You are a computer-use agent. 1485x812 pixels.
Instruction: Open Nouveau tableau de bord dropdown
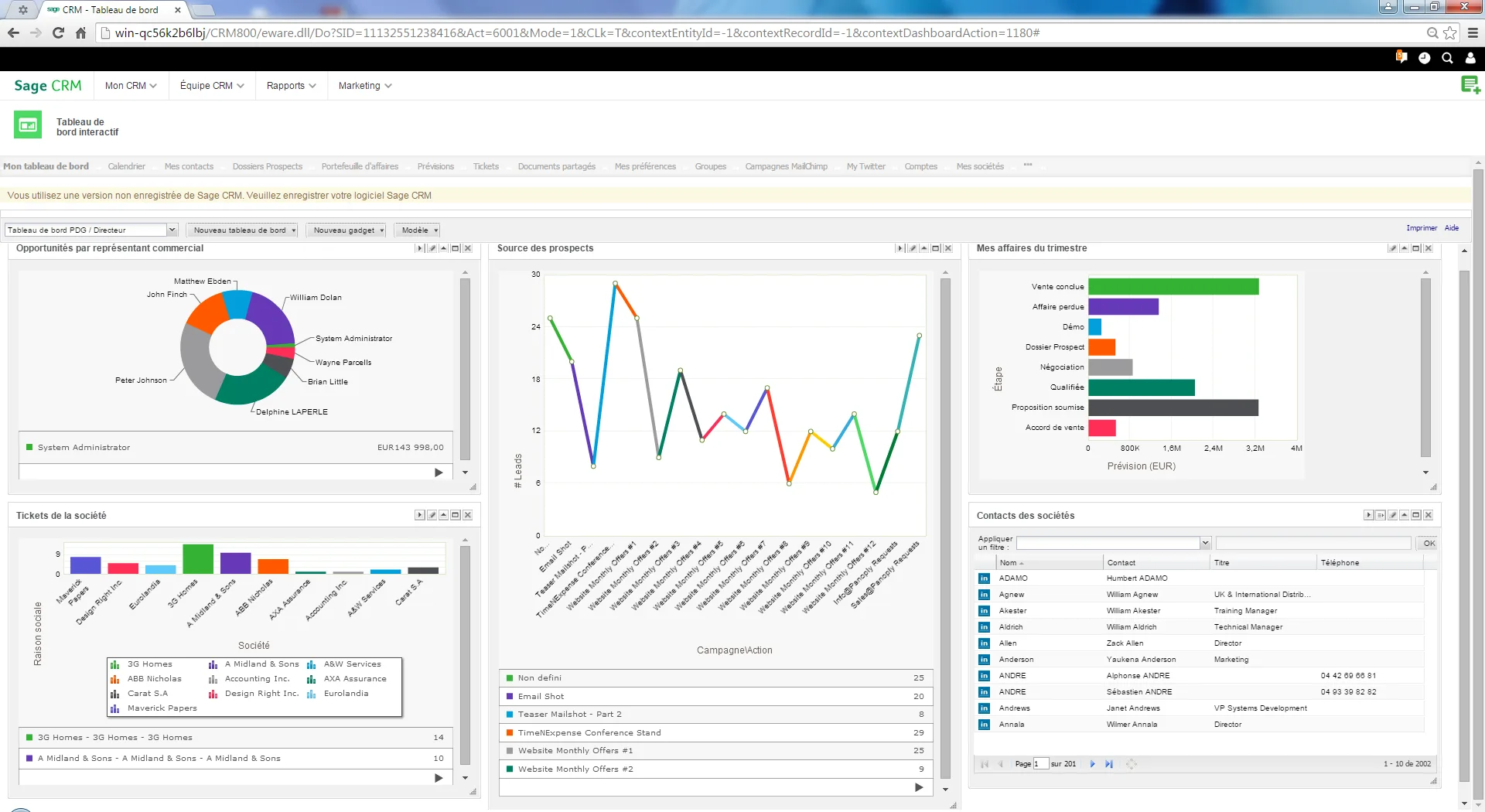pos(242,230)
